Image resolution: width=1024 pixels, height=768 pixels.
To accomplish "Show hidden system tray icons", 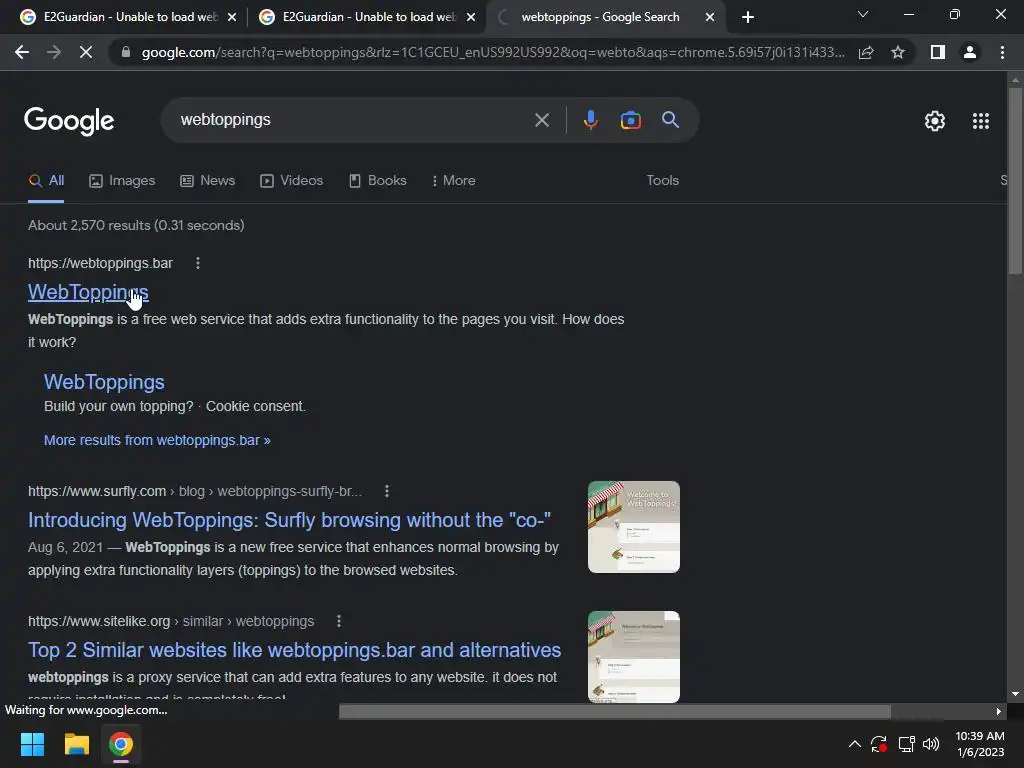I will pos(854,744).
